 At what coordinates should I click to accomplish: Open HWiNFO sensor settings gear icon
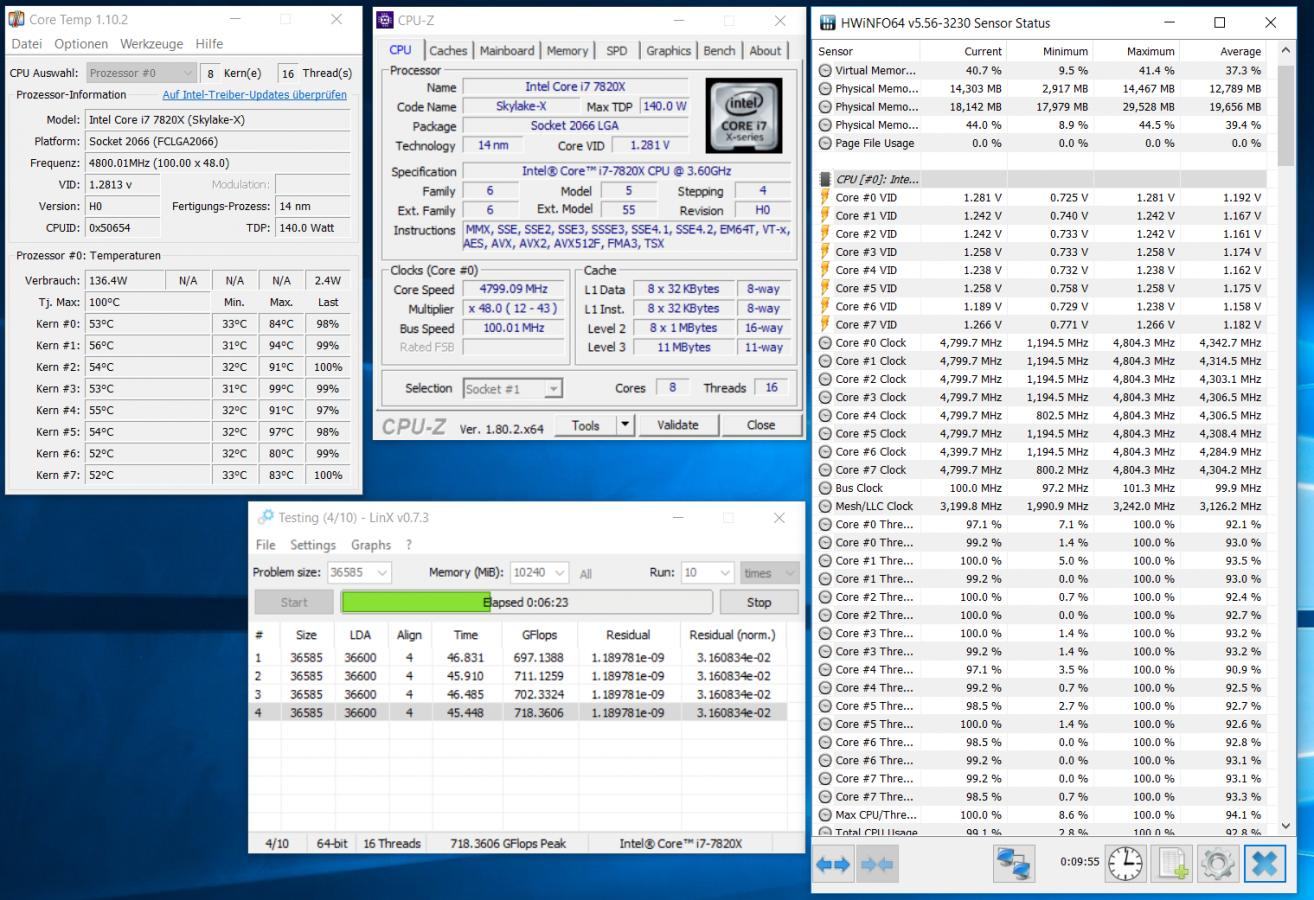tap(1217, 863)
